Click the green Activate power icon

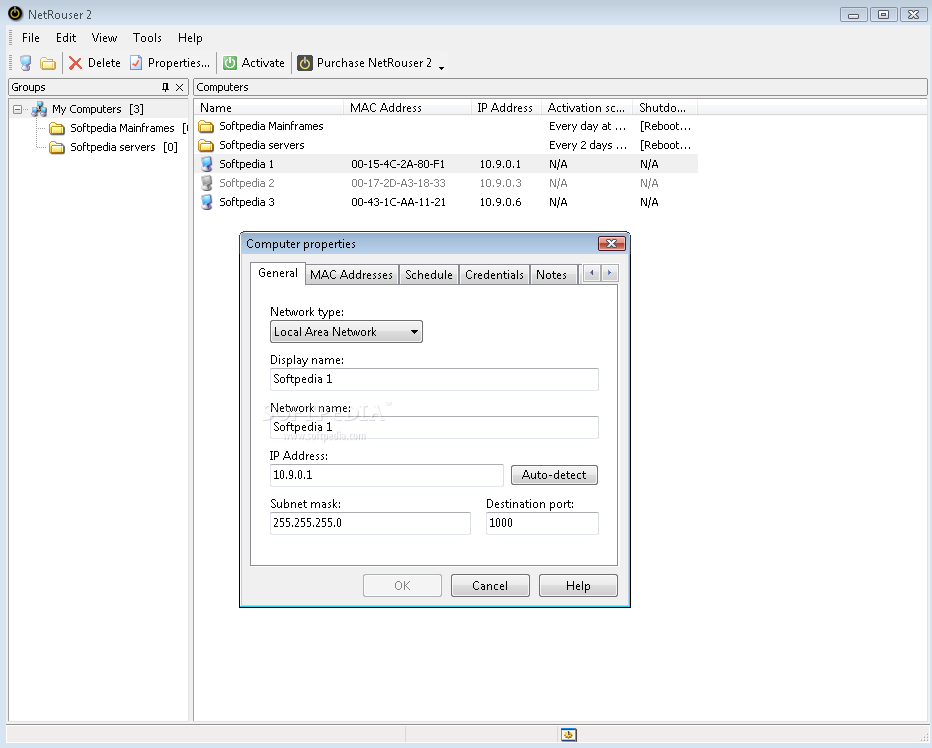[x=230, y=63]
